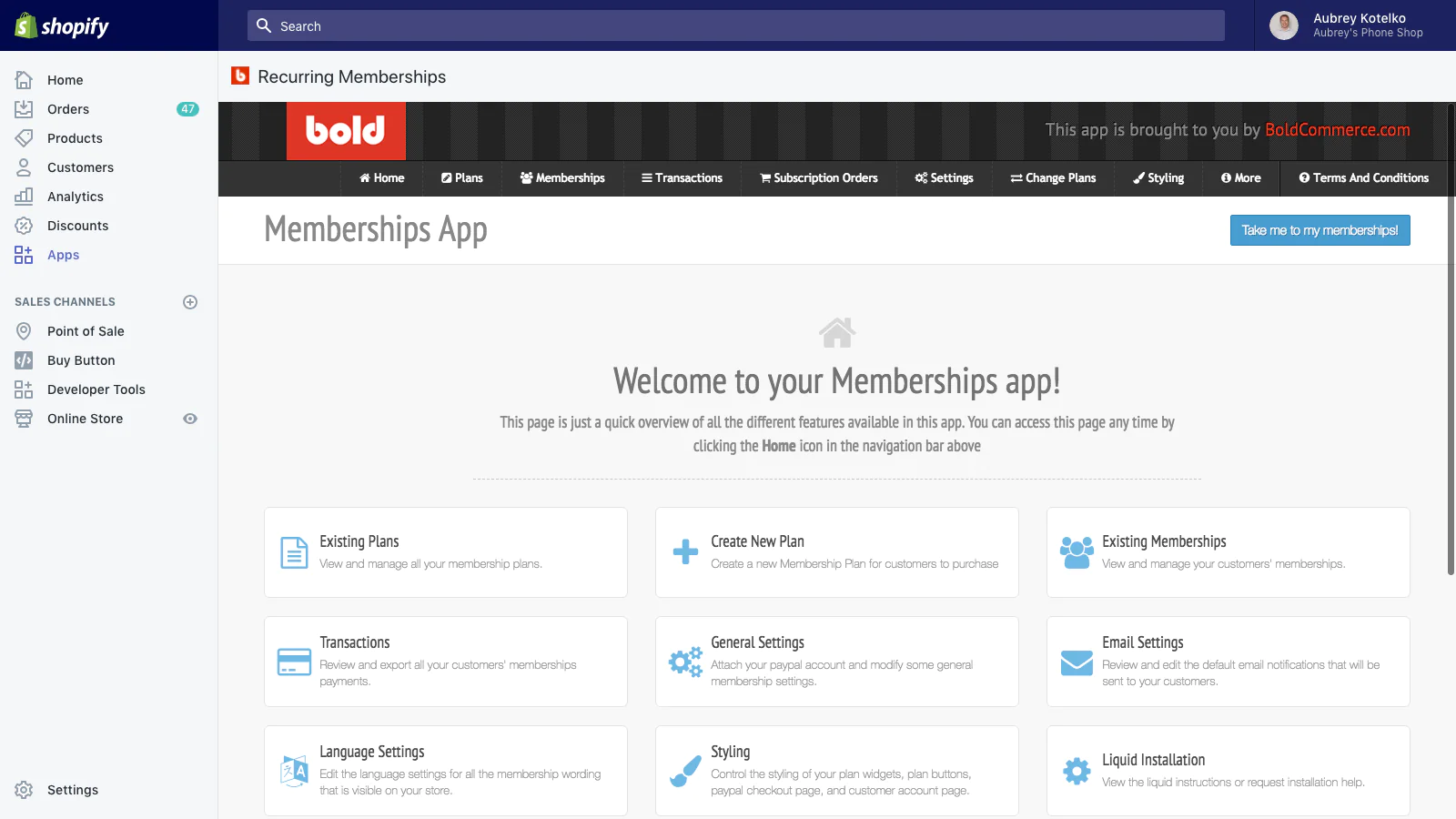Click in the Search field
1456x819 pixels.
pyautogui.click(x=735, y=26)
